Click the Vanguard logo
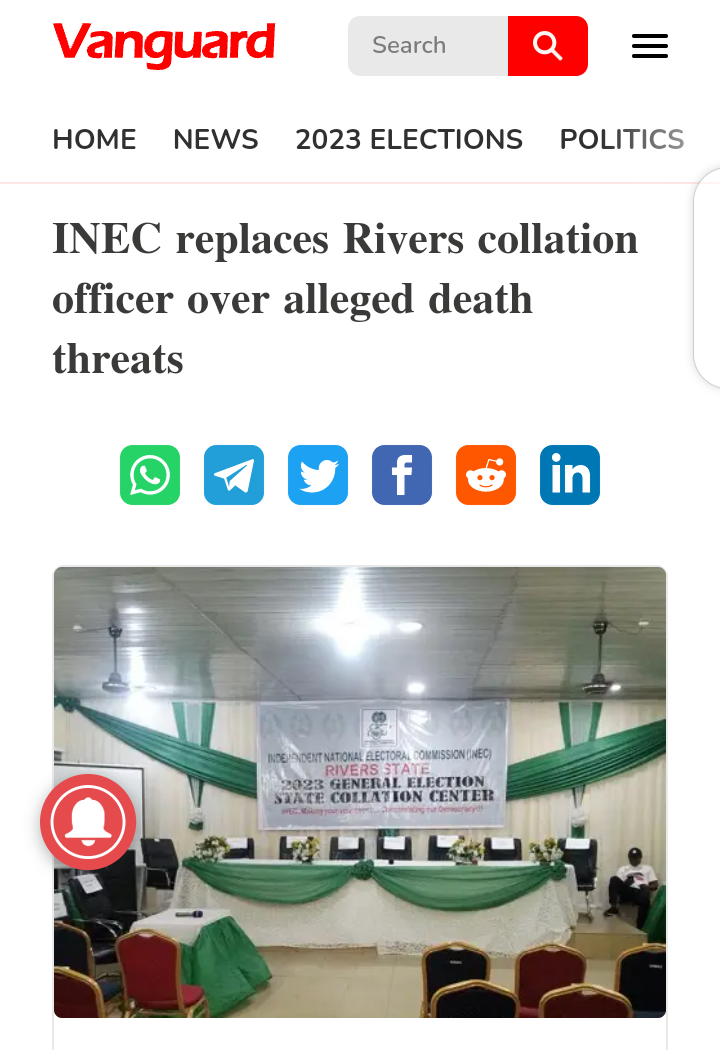 tap(164, 44)
